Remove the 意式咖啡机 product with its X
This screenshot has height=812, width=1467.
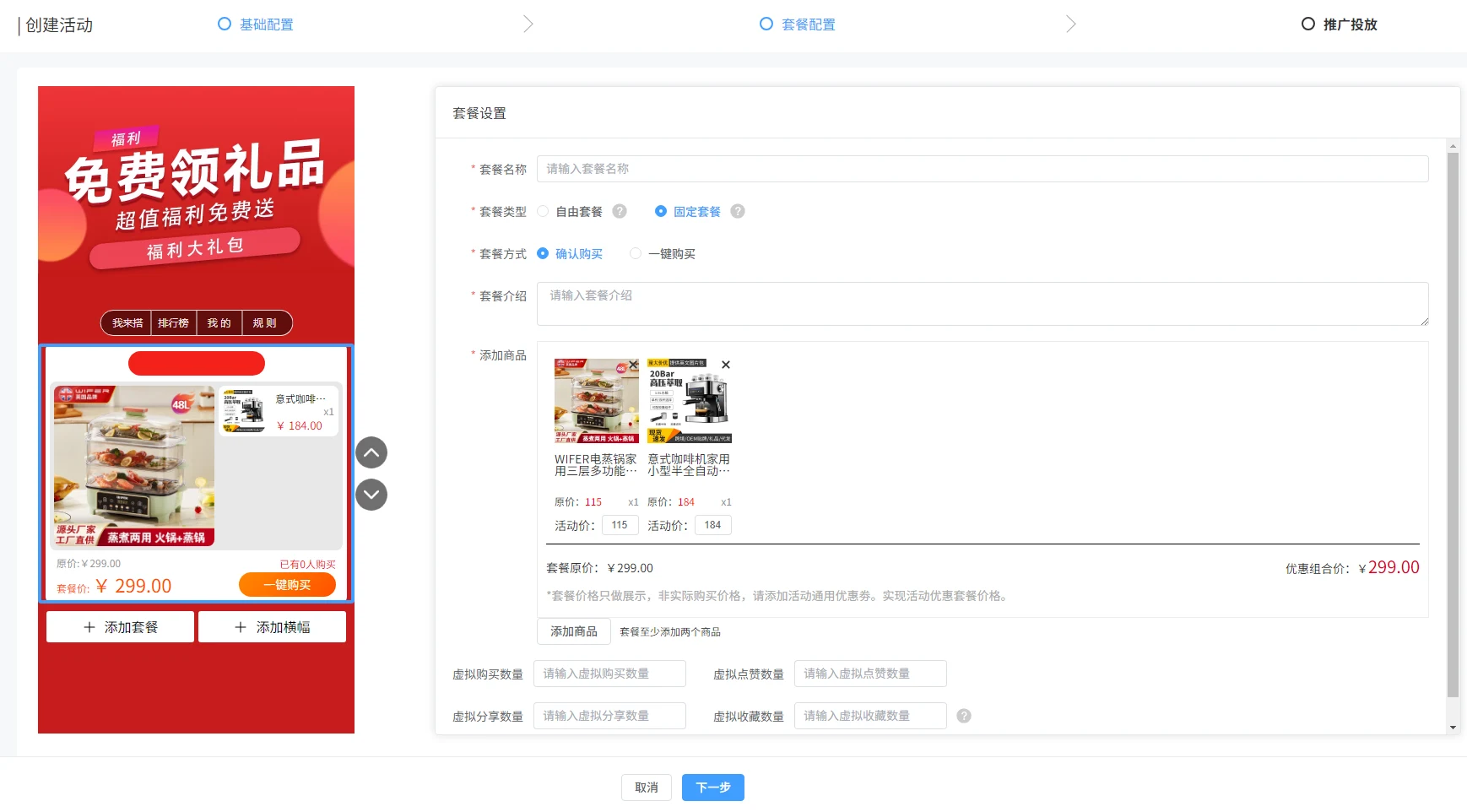[726, 365]
